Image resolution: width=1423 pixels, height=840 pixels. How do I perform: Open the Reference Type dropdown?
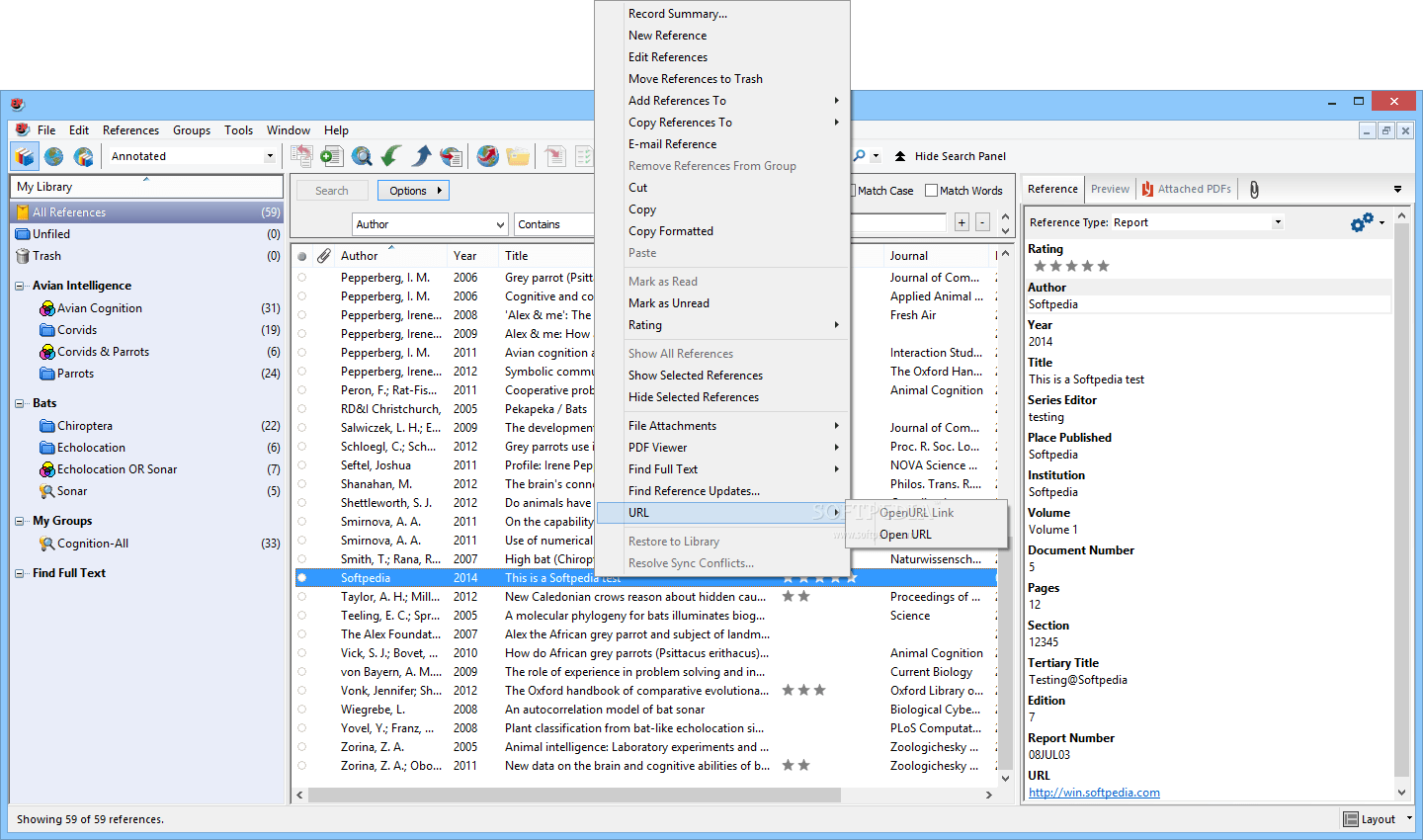point(1278,222)
